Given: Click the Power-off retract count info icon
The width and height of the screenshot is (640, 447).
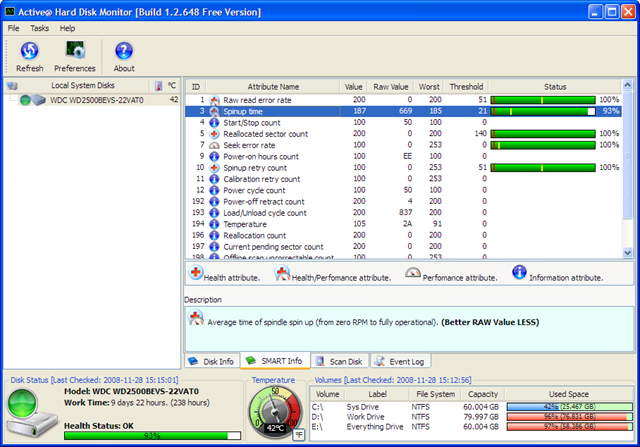Looking at the screenshot, I should (214, 202).
